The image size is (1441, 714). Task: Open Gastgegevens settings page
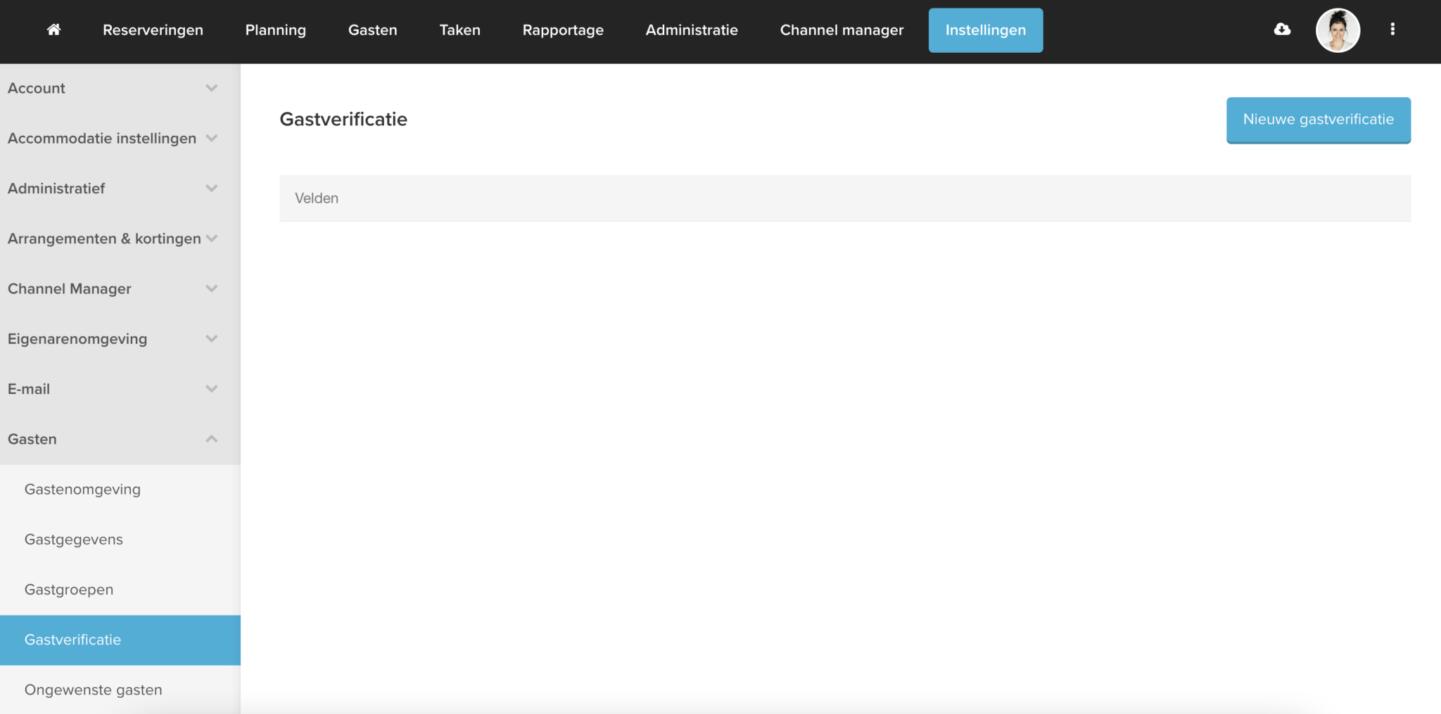pyautogui.click(x=73, y=539)
